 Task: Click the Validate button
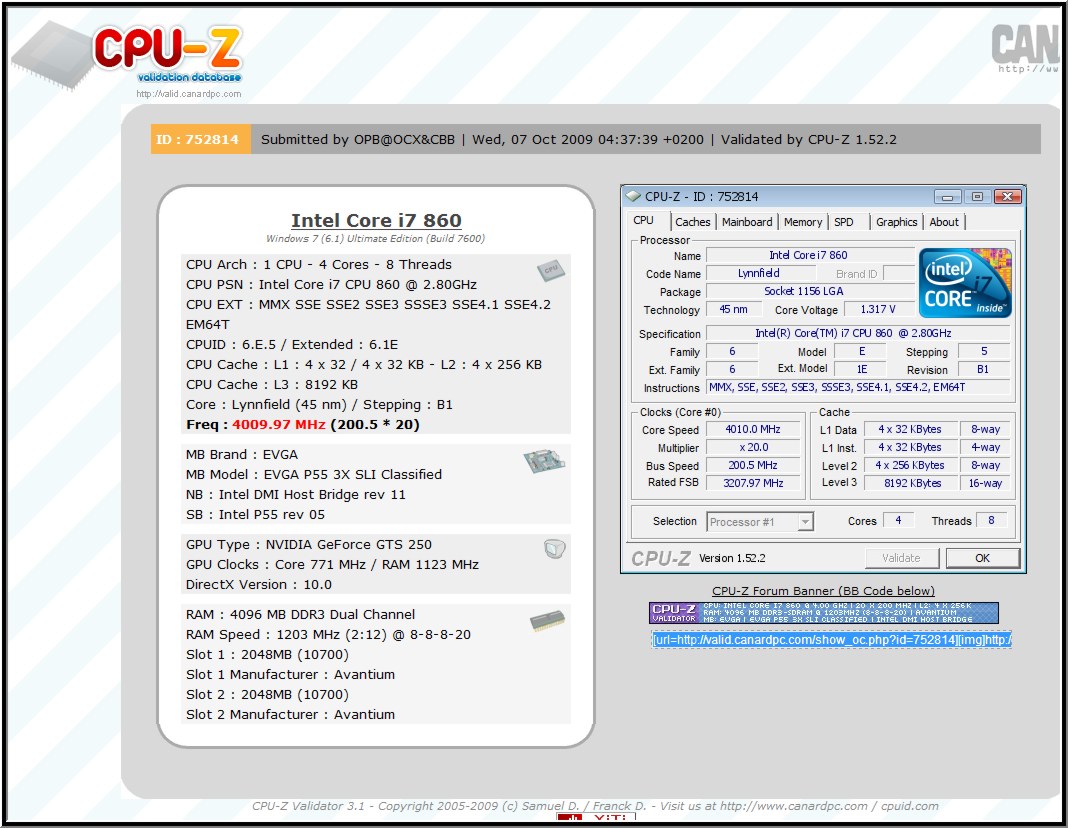point(902,558)
